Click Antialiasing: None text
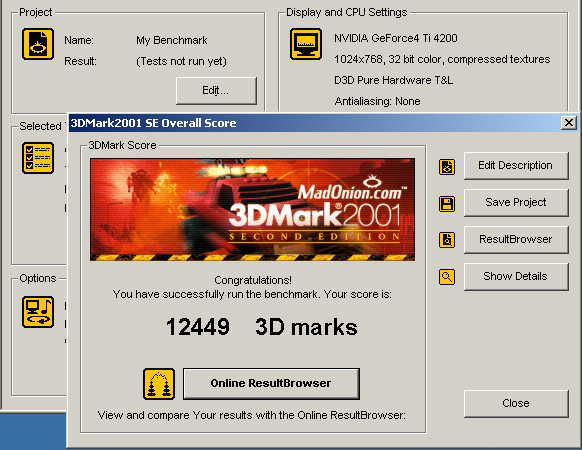The height and width of the screenshot is (450, 582). pos(377,101)
